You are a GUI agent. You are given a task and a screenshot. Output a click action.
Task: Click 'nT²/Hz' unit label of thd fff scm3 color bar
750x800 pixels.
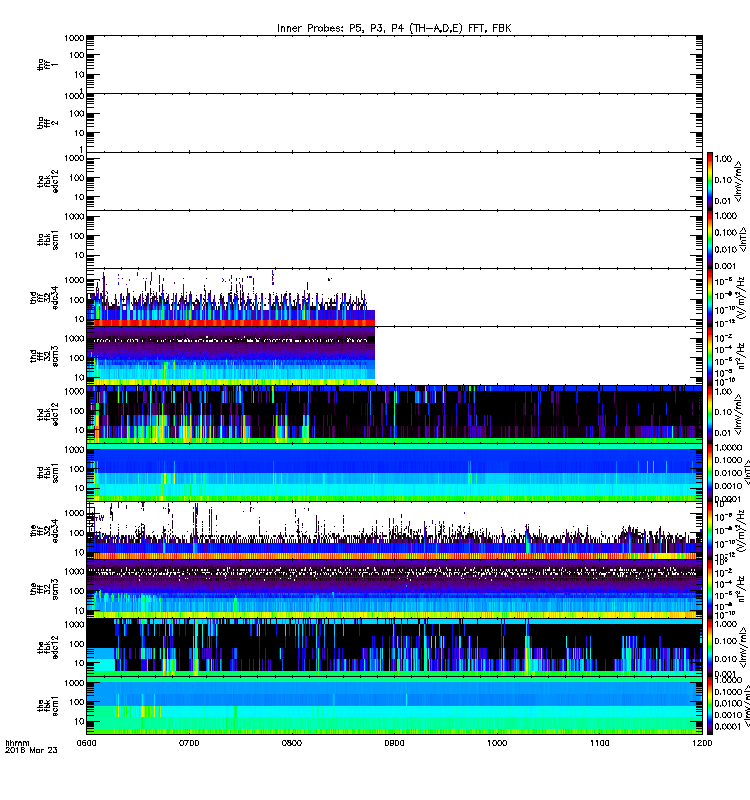click(x=740, y=356)
